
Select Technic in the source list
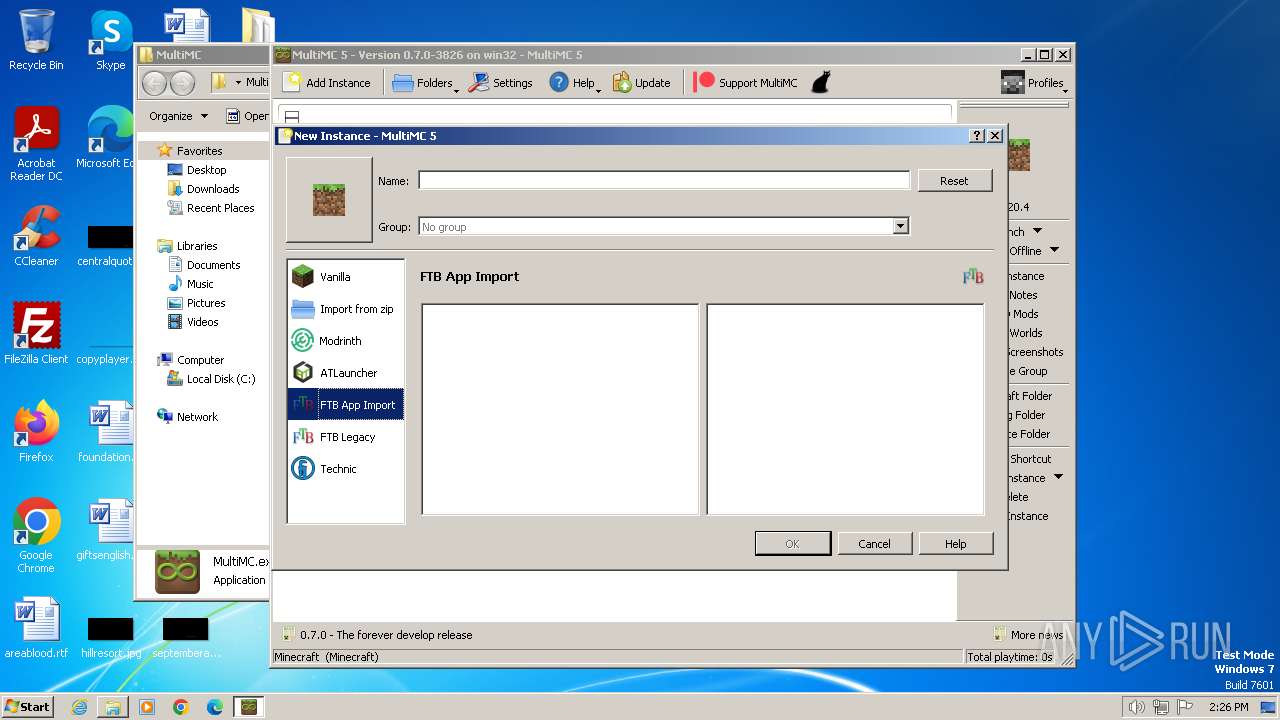345,469
